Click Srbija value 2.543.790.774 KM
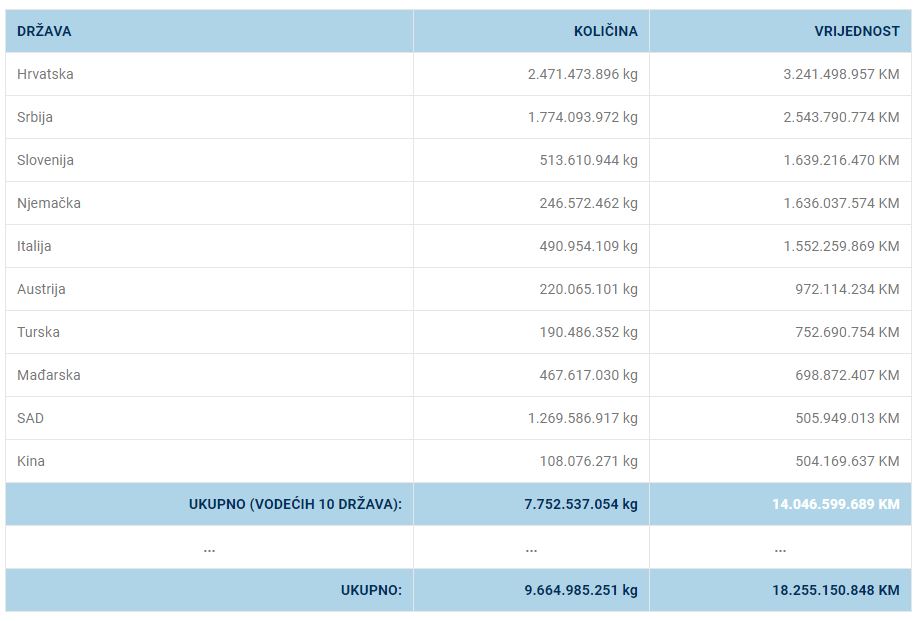Viewport: 918px width, 621px height. point(841,117)
